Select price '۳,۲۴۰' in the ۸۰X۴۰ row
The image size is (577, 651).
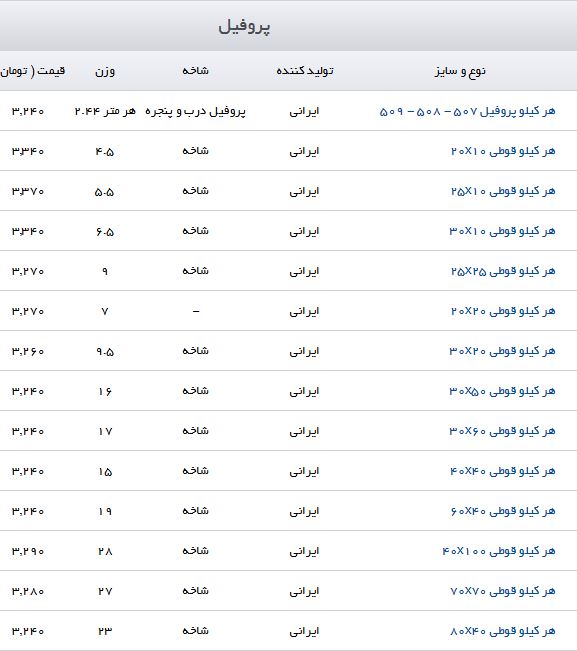click(27, 631)
